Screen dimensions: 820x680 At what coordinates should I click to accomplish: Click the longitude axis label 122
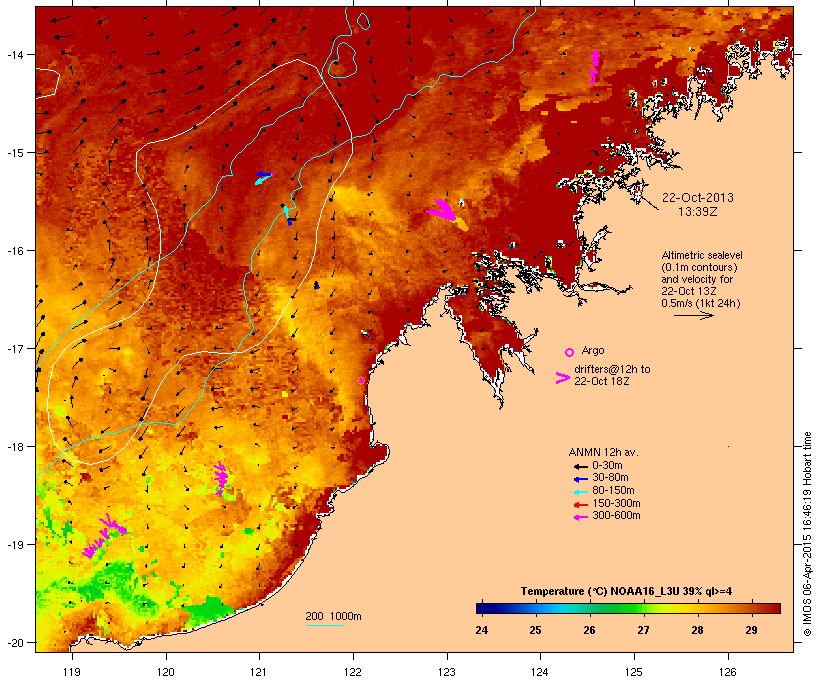[x=353, y=672]
